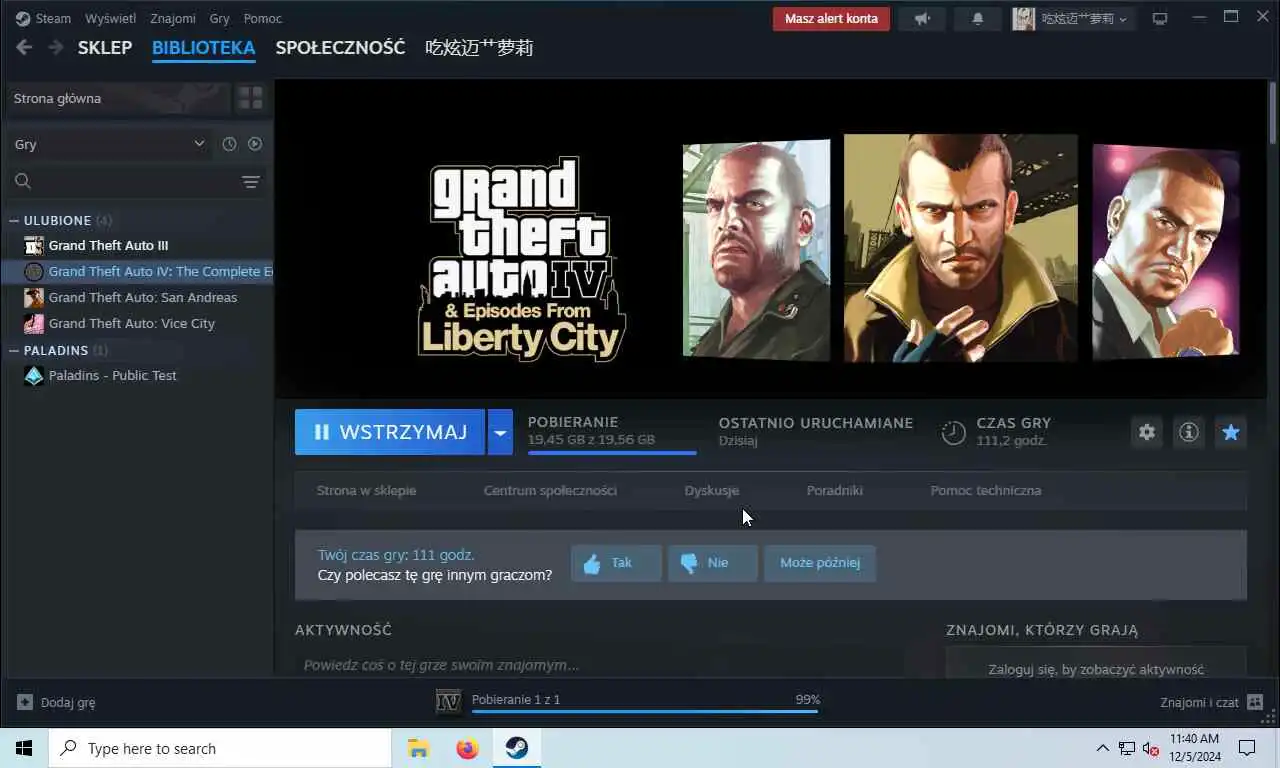Click the Big Picture monitor icon
The height and width of the screenshot is (768, 1280).
tap(1160, 18)
